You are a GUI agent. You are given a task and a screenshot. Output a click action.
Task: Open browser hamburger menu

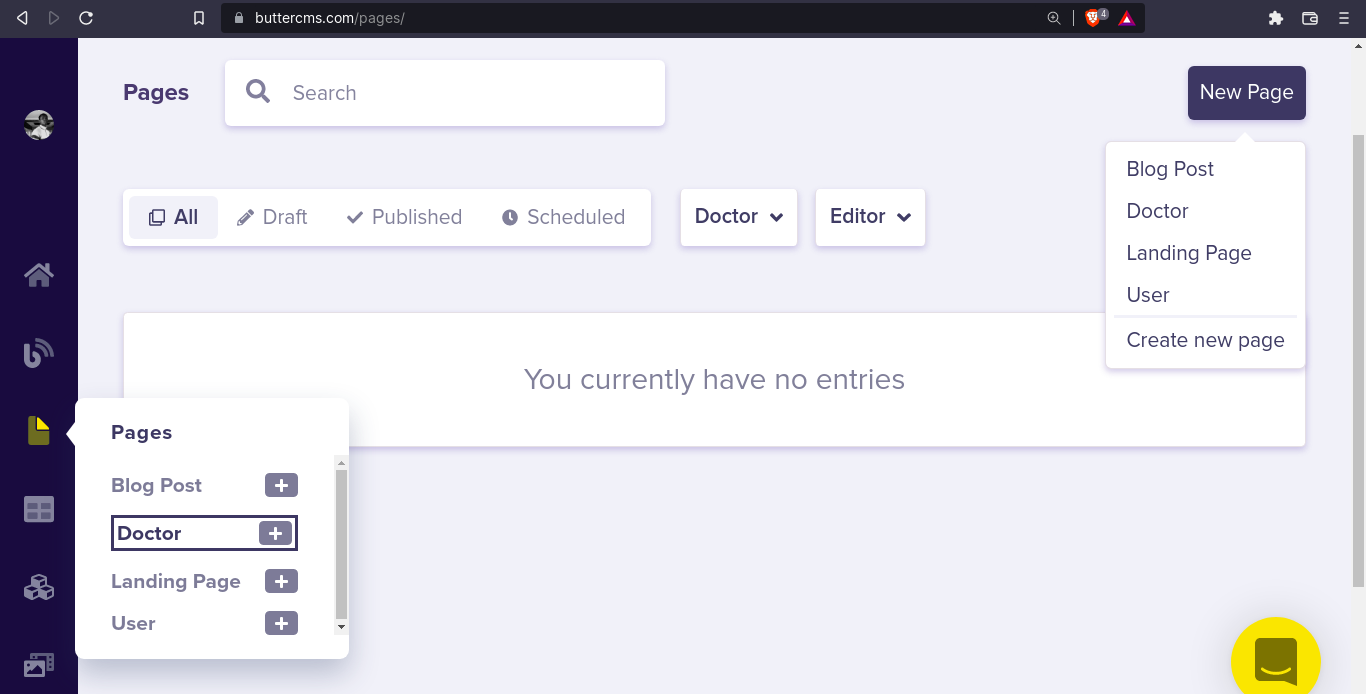point(1344,18)
